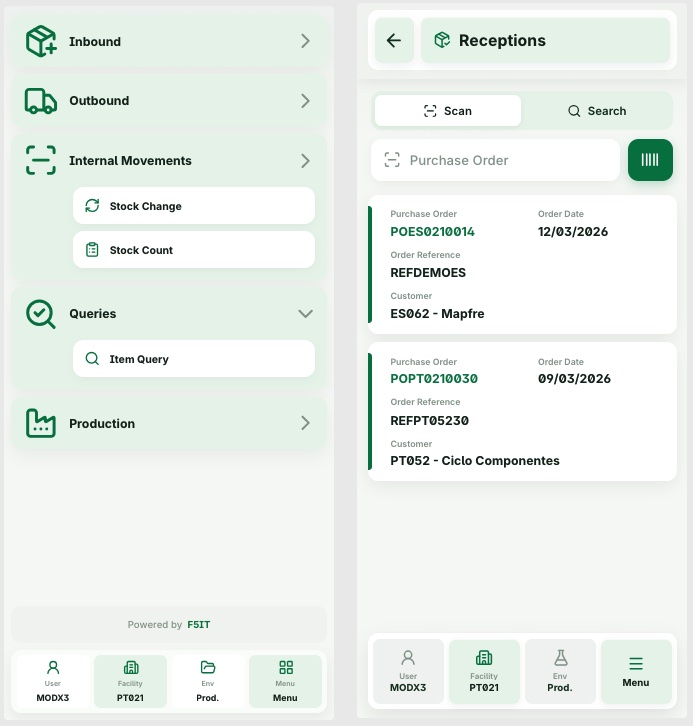Screen dimensions: 693x726
Task: Click the user icon in left bottom bar
Action: pyautogui.click(x=53, y=667)
